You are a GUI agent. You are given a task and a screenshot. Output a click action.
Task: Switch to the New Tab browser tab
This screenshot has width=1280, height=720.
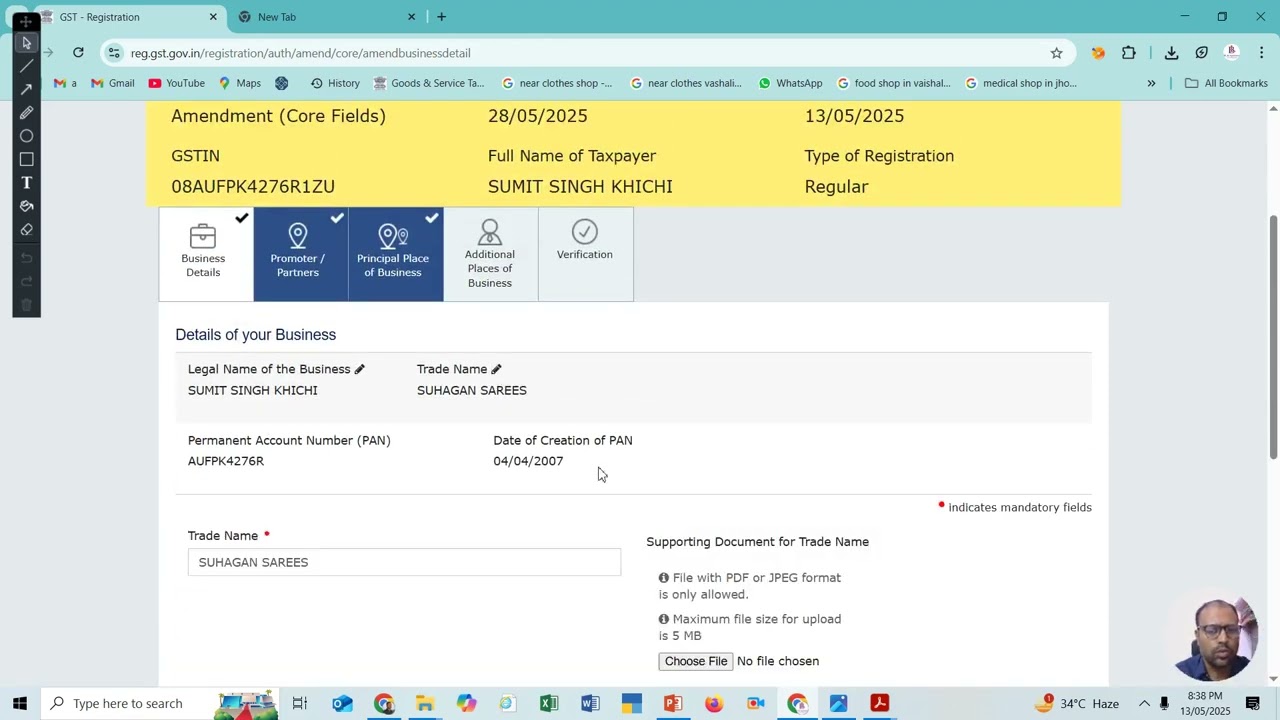pos(327,17)
